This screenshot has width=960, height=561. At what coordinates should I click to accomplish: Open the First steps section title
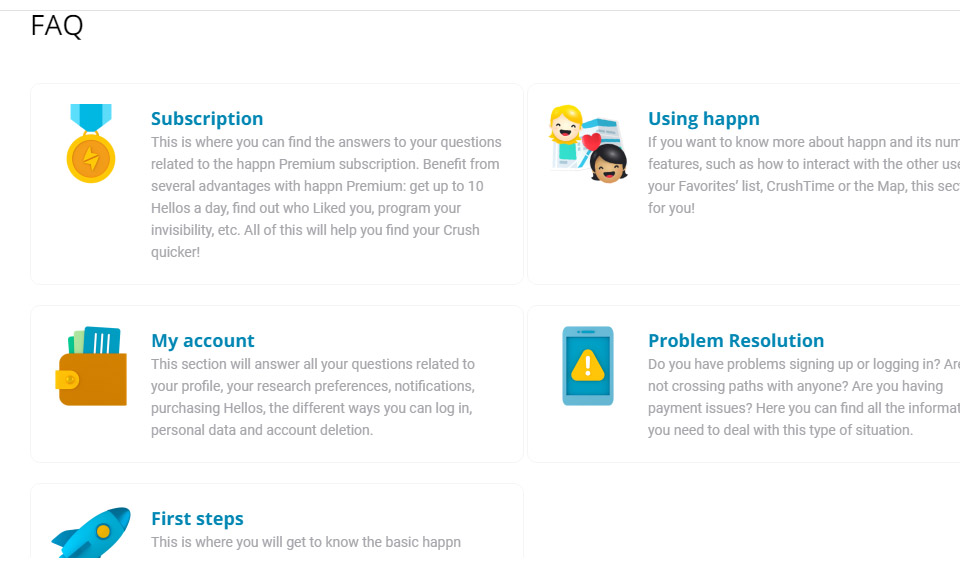[x=197, y=518]
